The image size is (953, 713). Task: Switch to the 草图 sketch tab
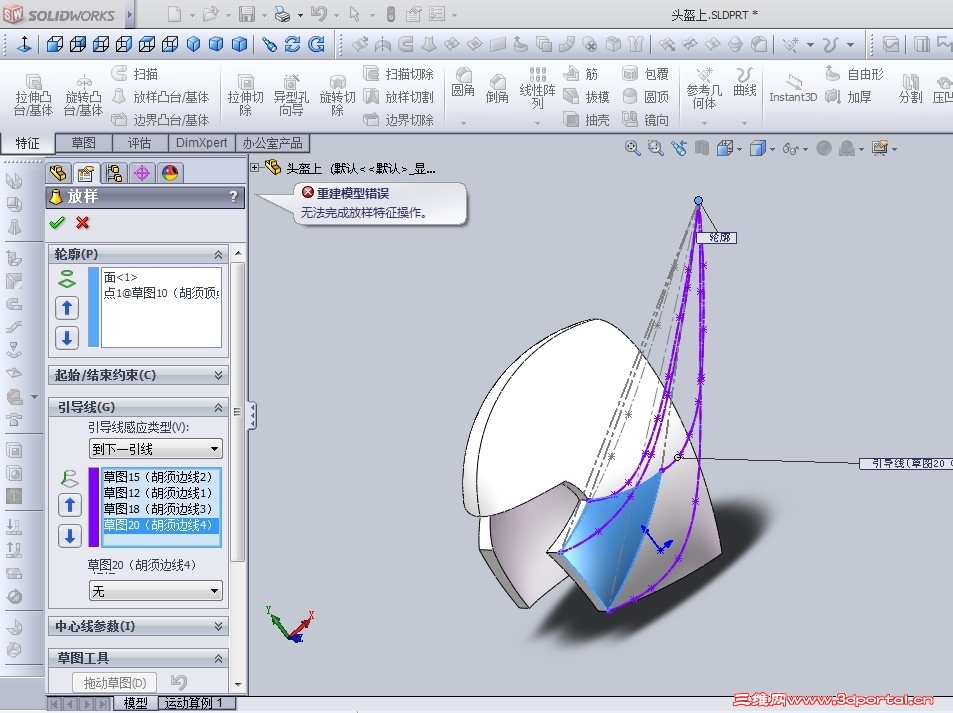click(x=84, y=143)
